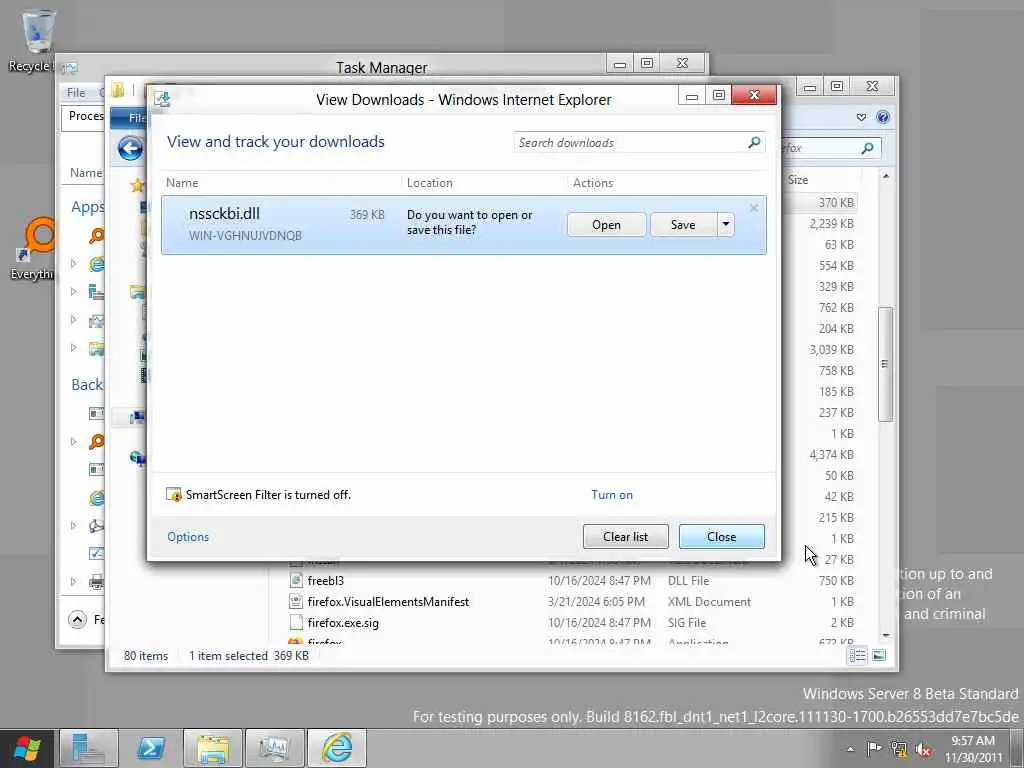Image resolution: width=1024 pixels, height=768 pixels.
Task: Open the Explorer Help icon
Action: (x=883, y=118)
